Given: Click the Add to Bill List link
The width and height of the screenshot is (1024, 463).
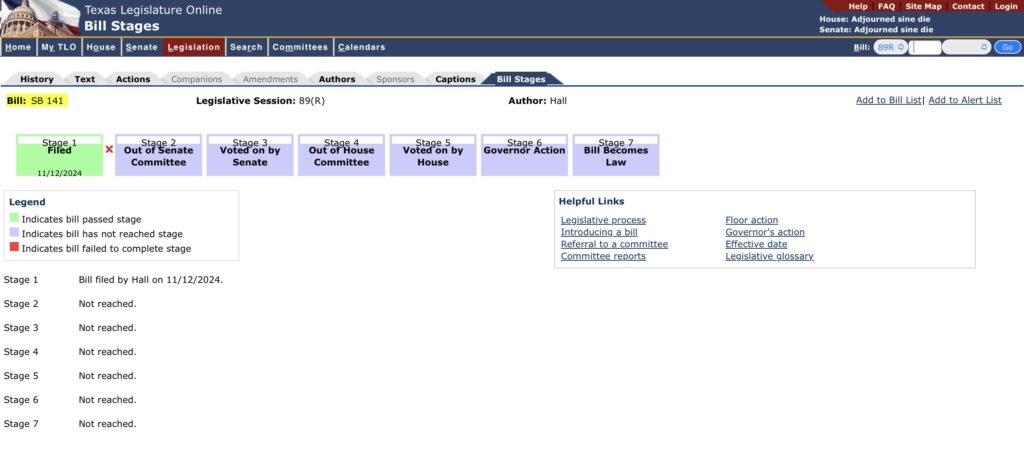Looking at the screenshot, I should (x=888, y=100).
